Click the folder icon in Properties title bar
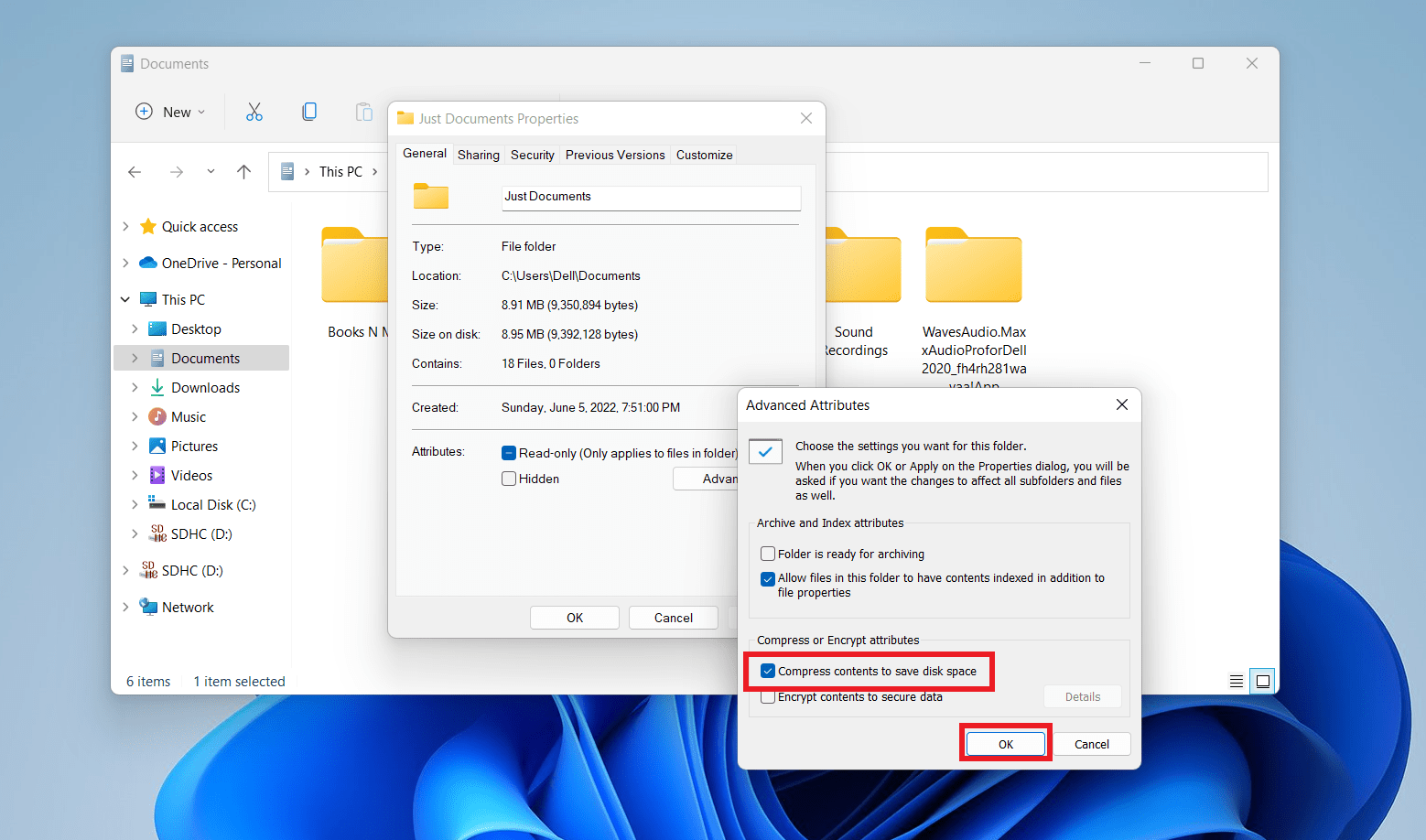Viewport: 1426px width, 840px height. [405, 118]
